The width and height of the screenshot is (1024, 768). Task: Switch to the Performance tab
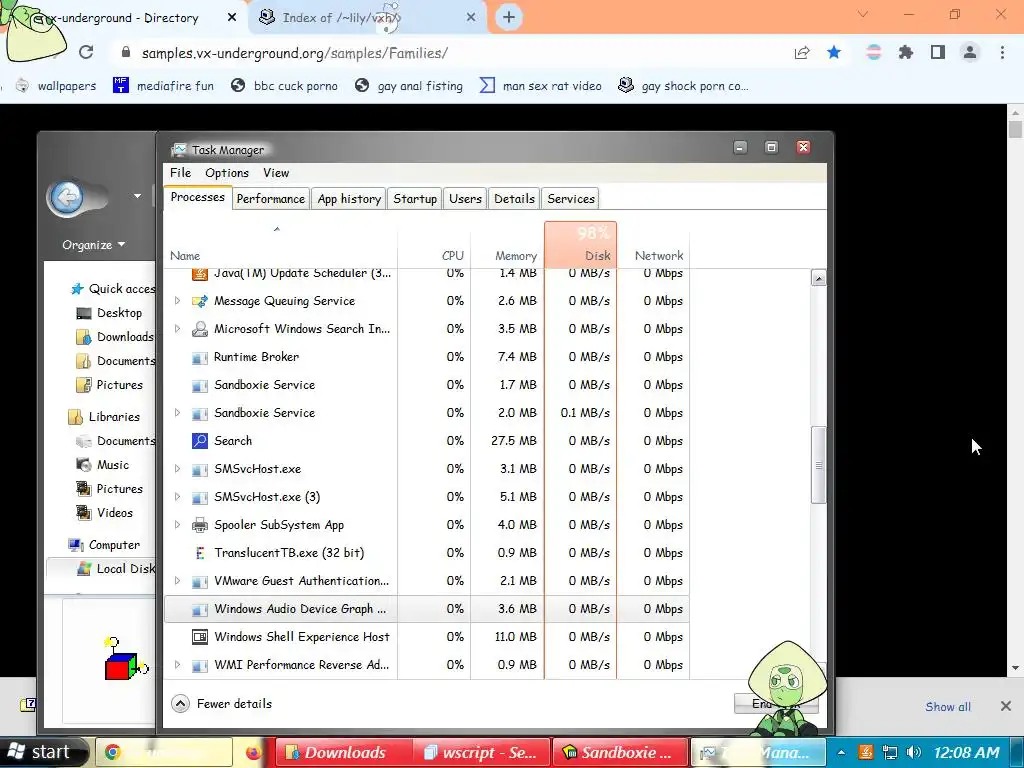270,199
